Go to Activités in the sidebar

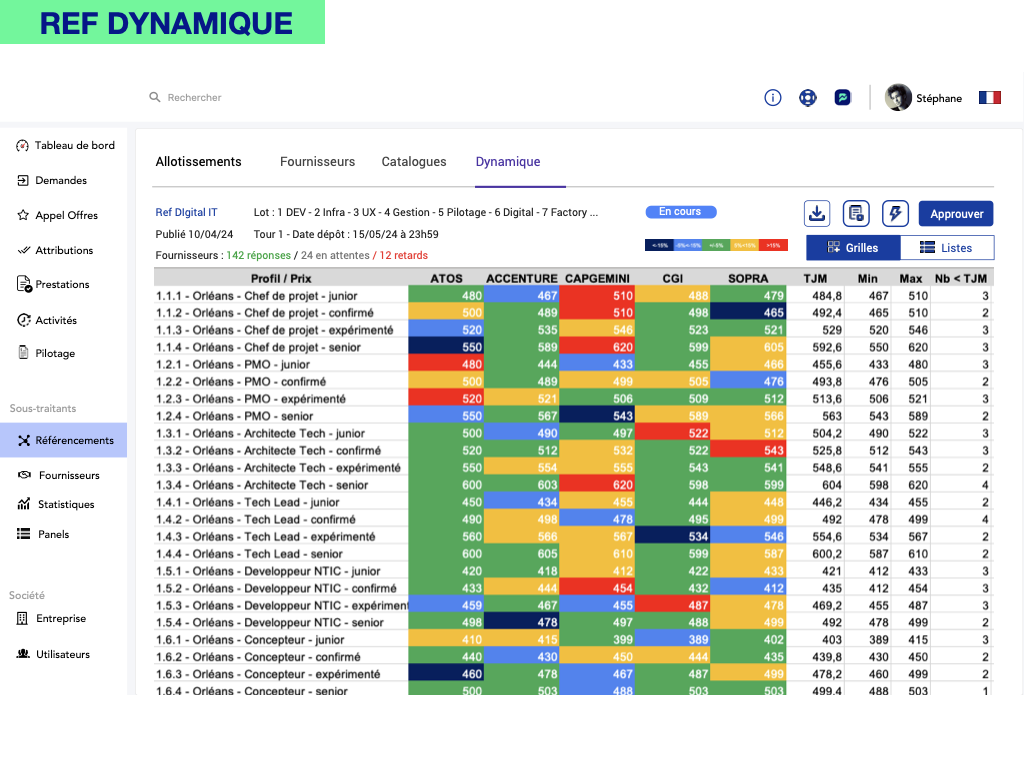click(x=46, y=320)
